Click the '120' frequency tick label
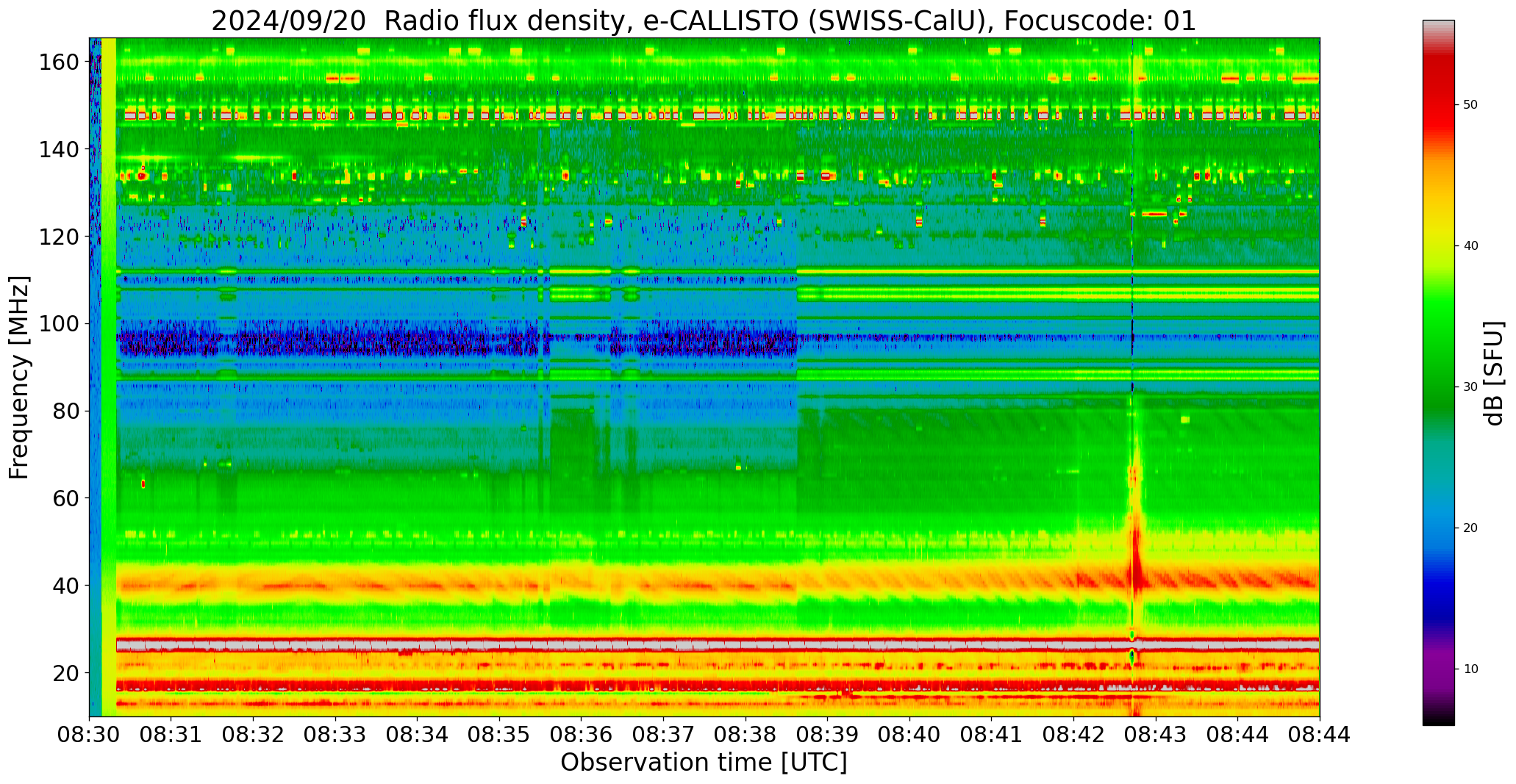 pos(59,237)
